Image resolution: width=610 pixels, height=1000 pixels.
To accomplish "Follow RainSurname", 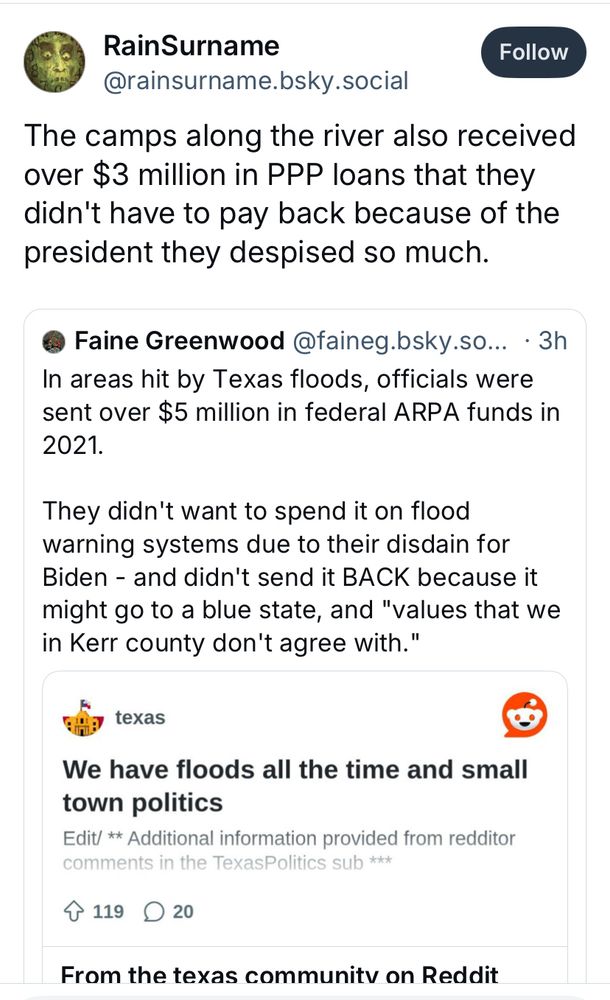I will click(x=533, y=53).
